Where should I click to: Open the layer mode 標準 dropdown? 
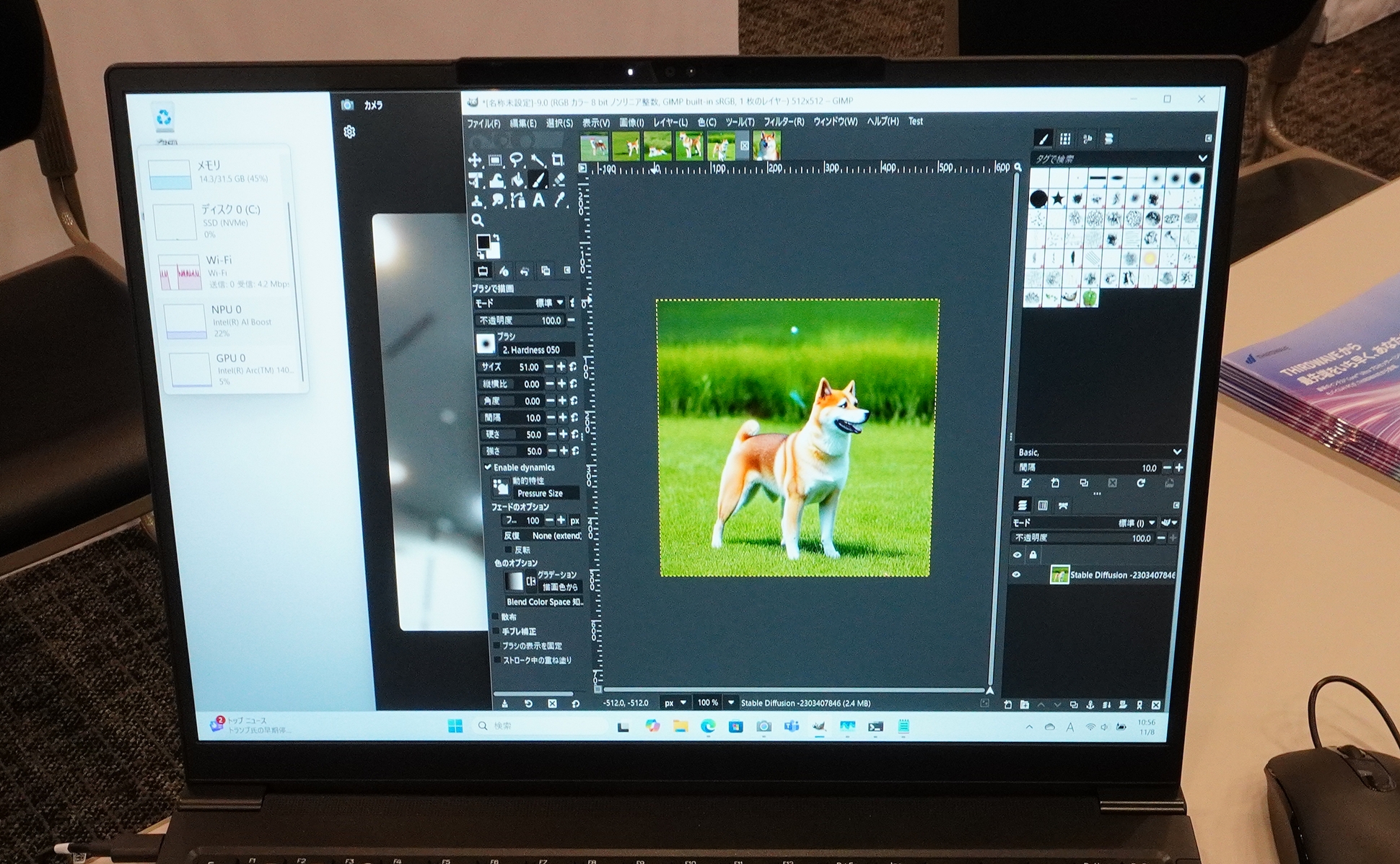[x=1132, y=523]
